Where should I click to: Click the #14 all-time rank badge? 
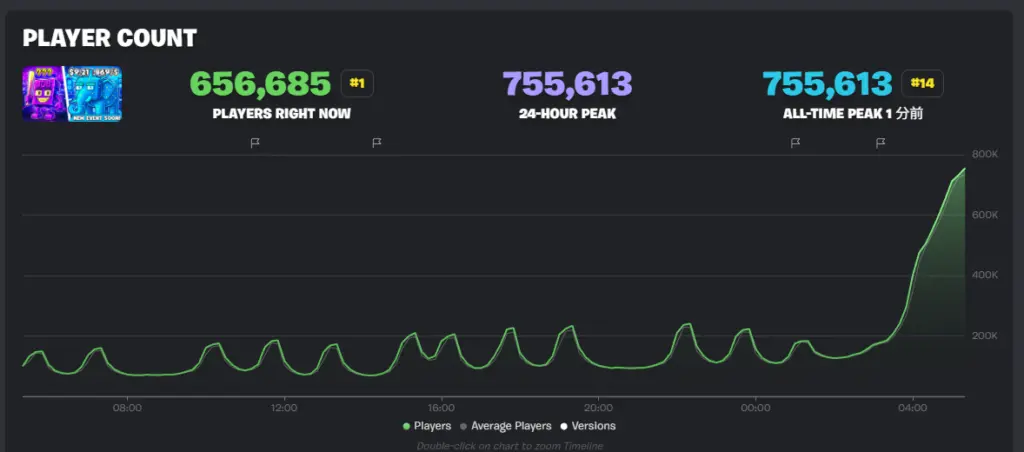pyautogui.click(x=921, y=83)
